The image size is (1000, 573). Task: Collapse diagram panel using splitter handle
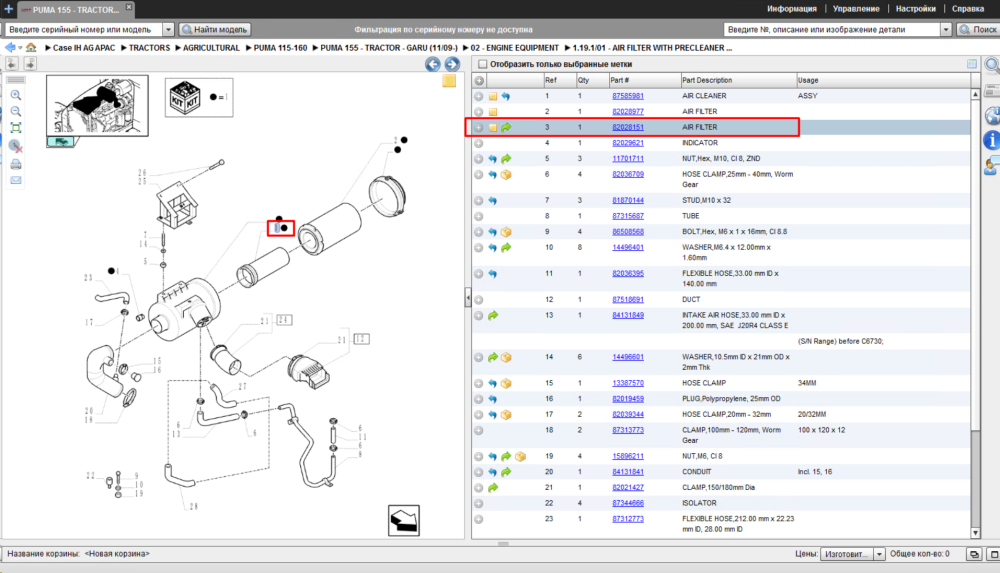coord(468,297)
